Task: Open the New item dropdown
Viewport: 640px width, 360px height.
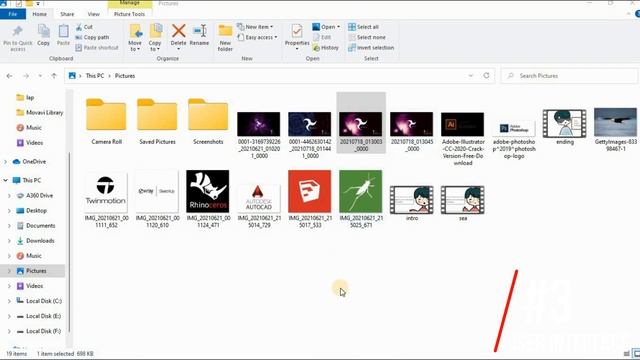Action: 256,27
